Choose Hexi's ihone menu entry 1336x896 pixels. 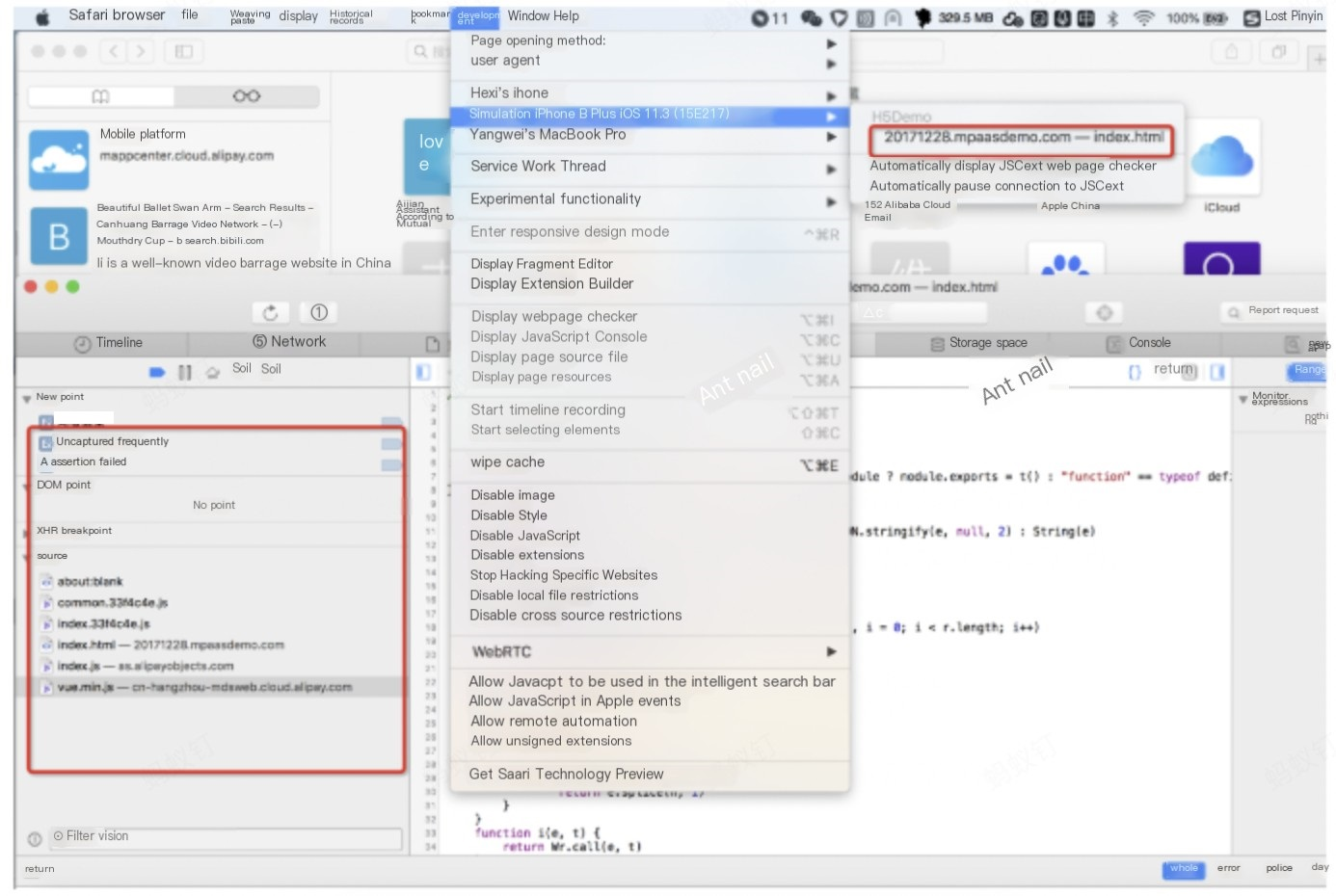click(x=651, y=93)
